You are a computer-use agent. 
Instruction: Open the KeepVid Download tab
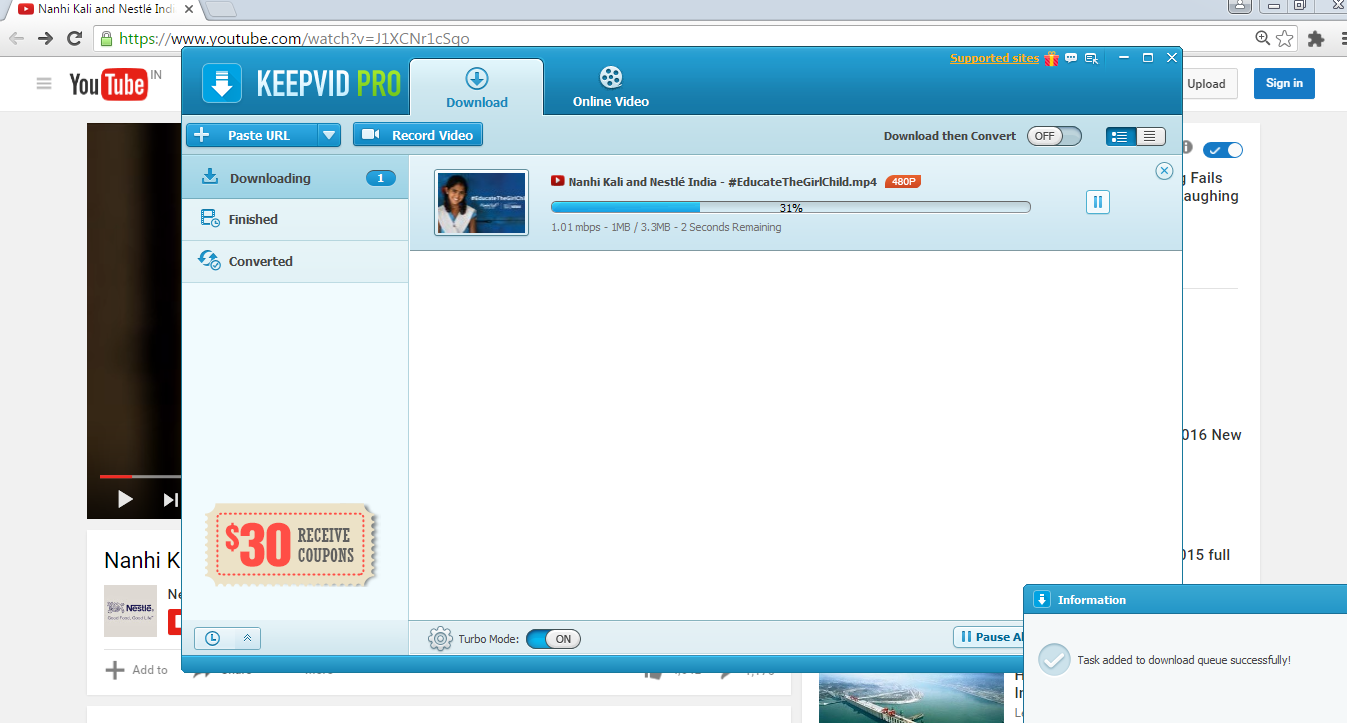click(477, 88)
